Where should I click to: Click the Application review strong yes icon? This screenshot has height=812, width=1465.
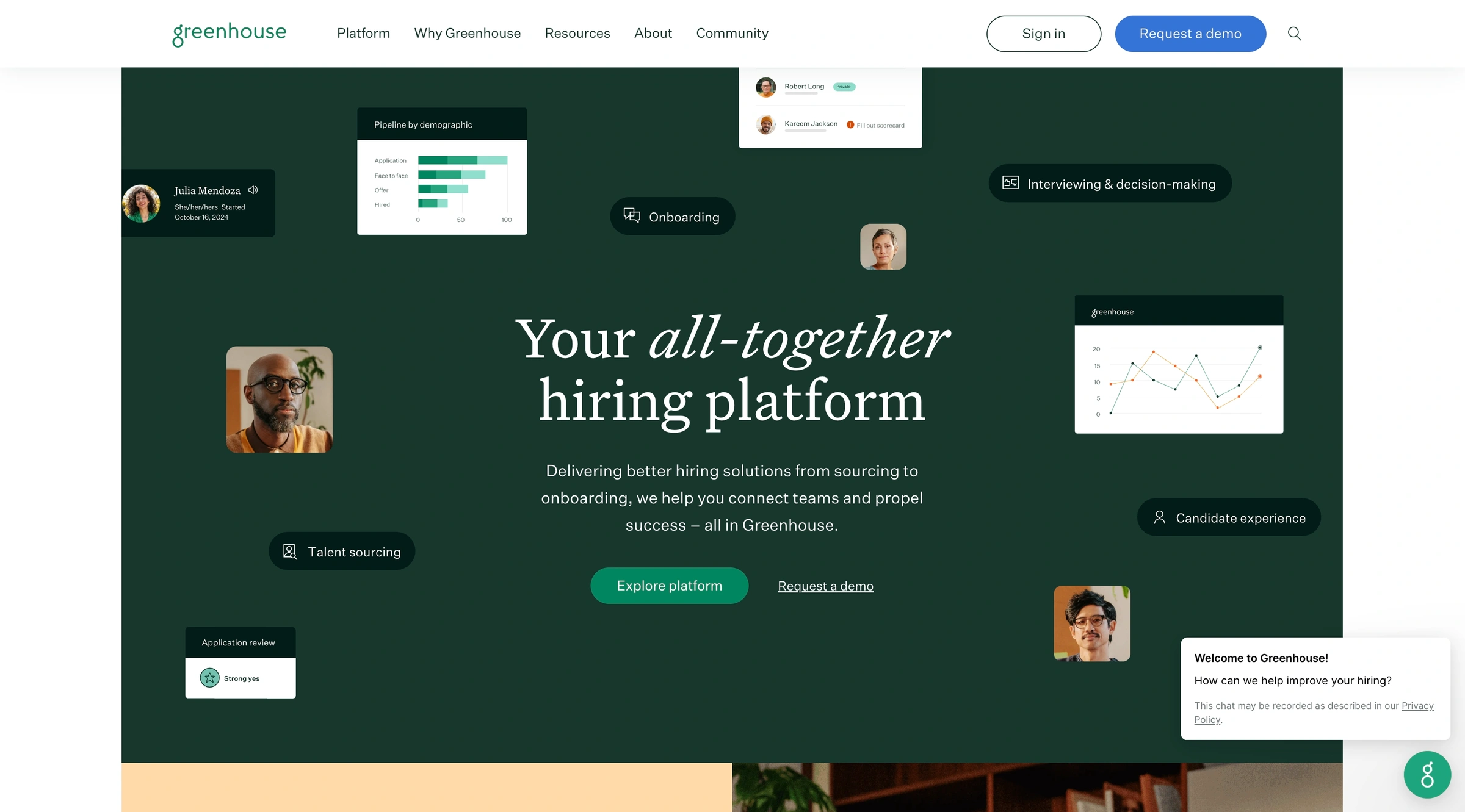coord(209,678)
